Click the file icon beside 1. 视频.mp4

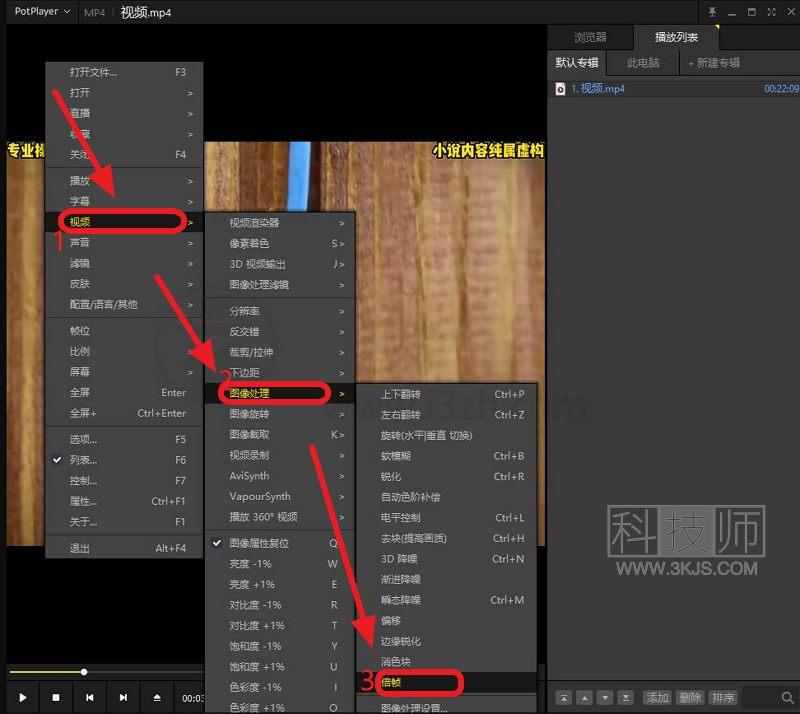coord(560,89)
